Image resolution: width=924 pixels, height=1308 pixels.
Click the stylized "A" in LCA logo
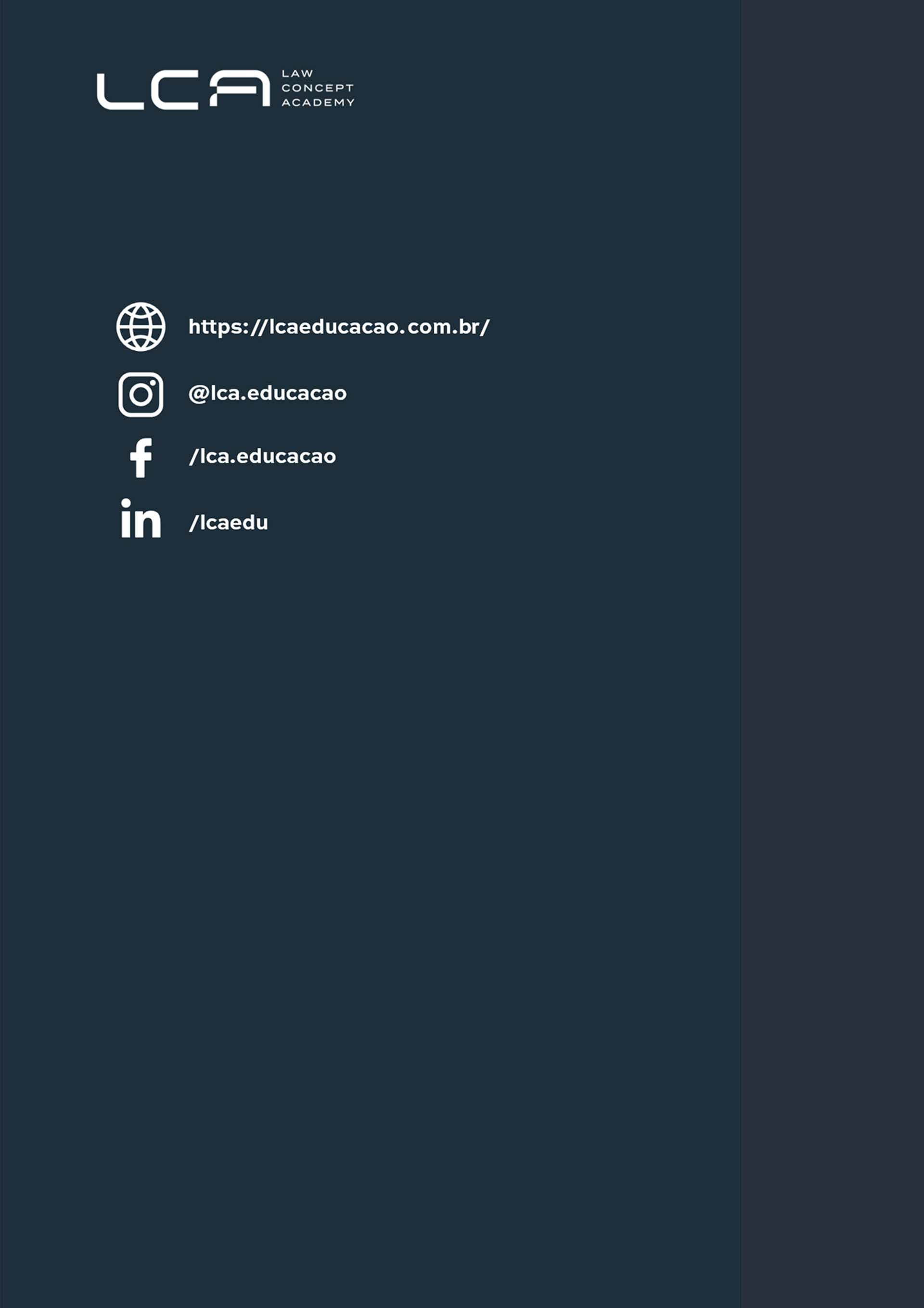239,88
